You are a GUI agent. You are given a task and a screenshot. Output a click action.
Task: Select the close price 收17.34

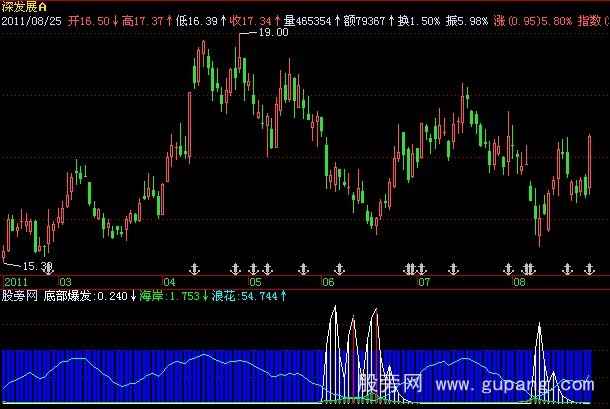250,21
